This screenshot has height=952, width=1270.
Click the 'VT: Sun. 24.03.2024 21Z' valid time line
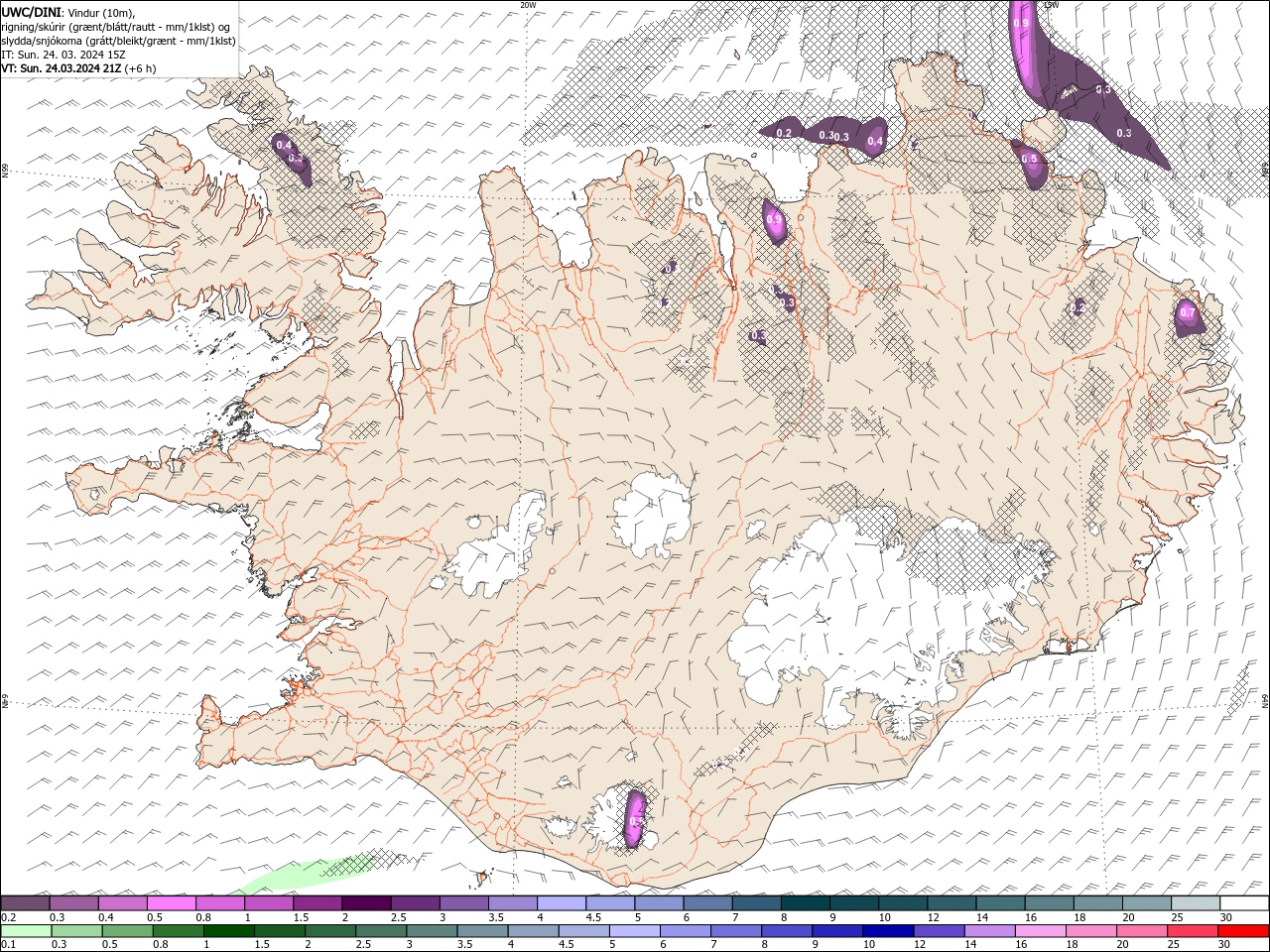(x=63, y=68)
